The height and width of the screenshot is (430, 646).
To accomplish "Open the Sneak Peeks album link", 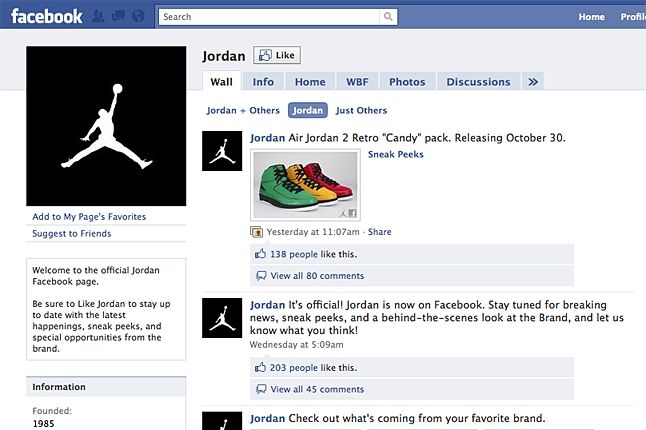I will [x=396, y=154].
